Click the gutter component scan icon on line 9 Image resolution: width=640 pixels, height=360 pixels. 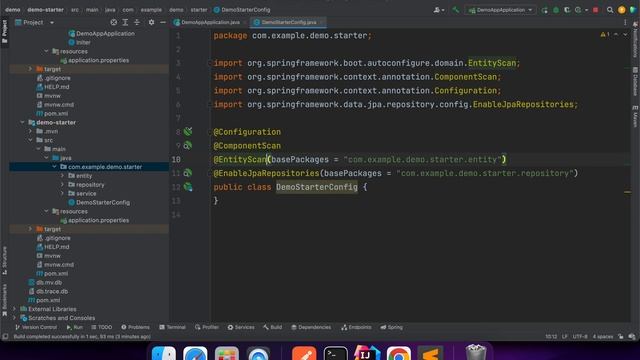[x=188, y=145]
